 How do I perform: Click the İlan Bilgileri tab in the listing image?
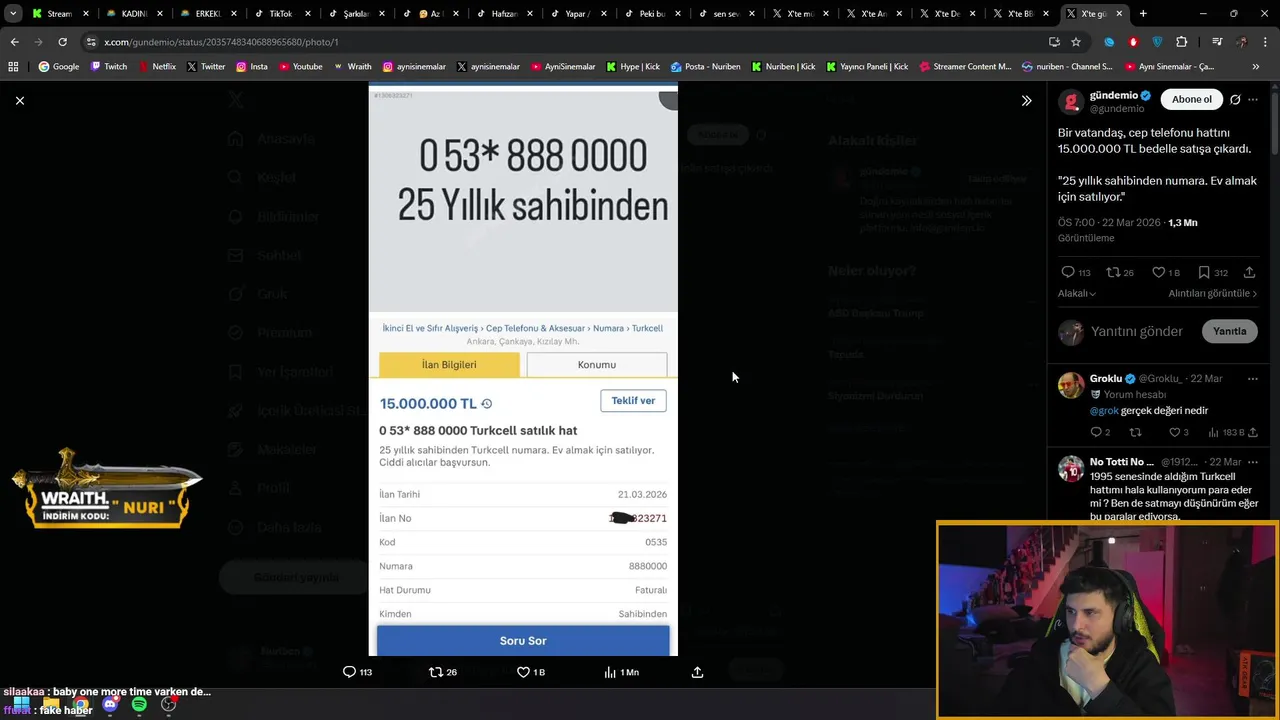449,364
